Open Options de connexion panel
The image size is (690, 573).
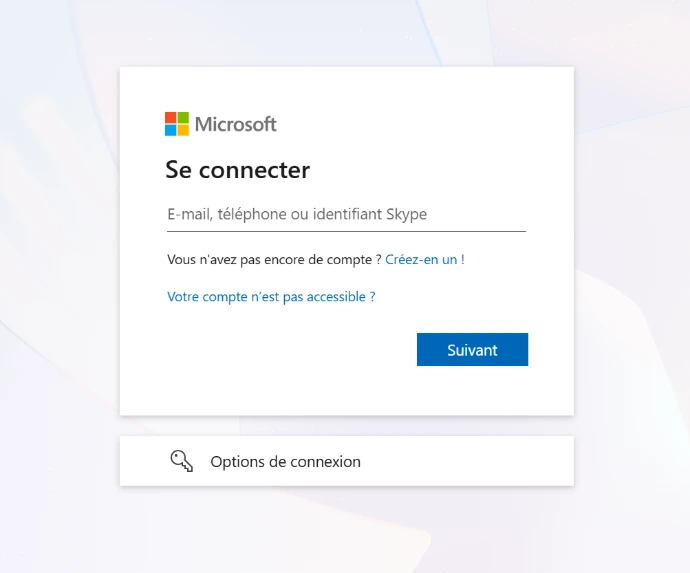tap(346, 461)
